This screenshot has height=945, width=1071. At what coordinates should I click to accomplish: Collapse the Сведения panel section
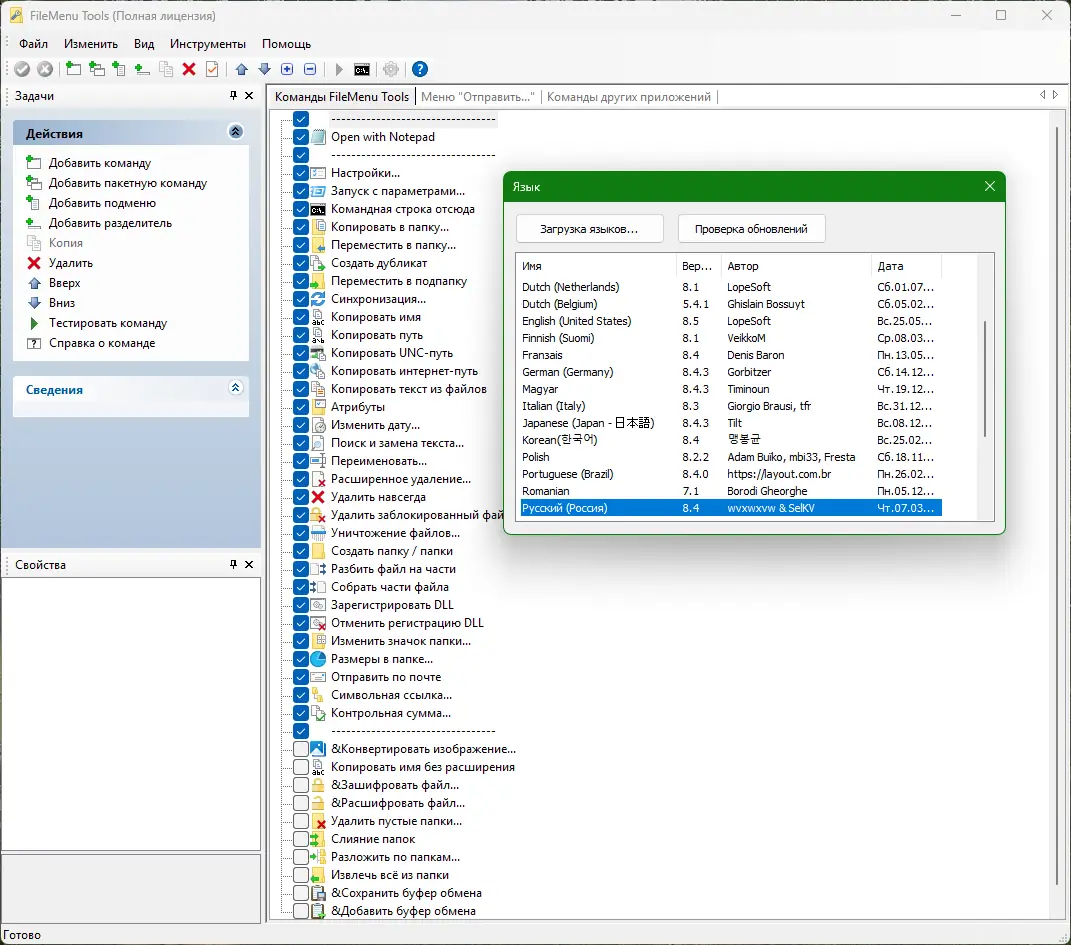[235, 389]
